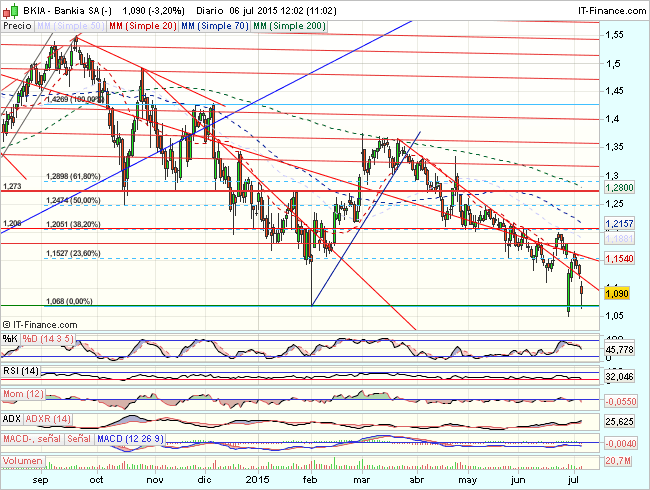Toggle the MM (Simple 70) legend
The image size is (650, 490).
[x=215, y=26]
